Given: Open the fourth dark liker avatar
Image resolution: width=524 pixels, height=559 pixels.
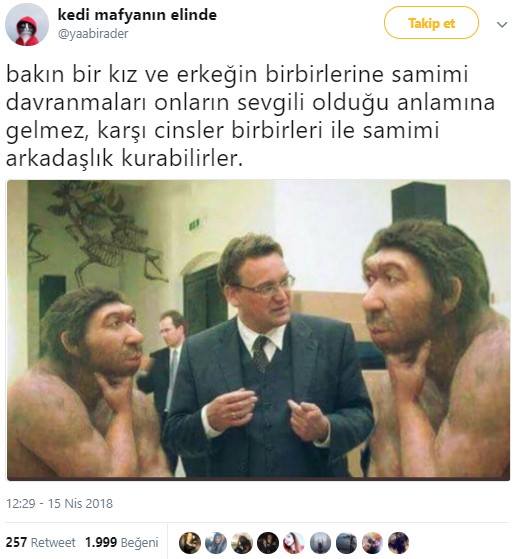Looking at the screenshot, I should [268, 543].
